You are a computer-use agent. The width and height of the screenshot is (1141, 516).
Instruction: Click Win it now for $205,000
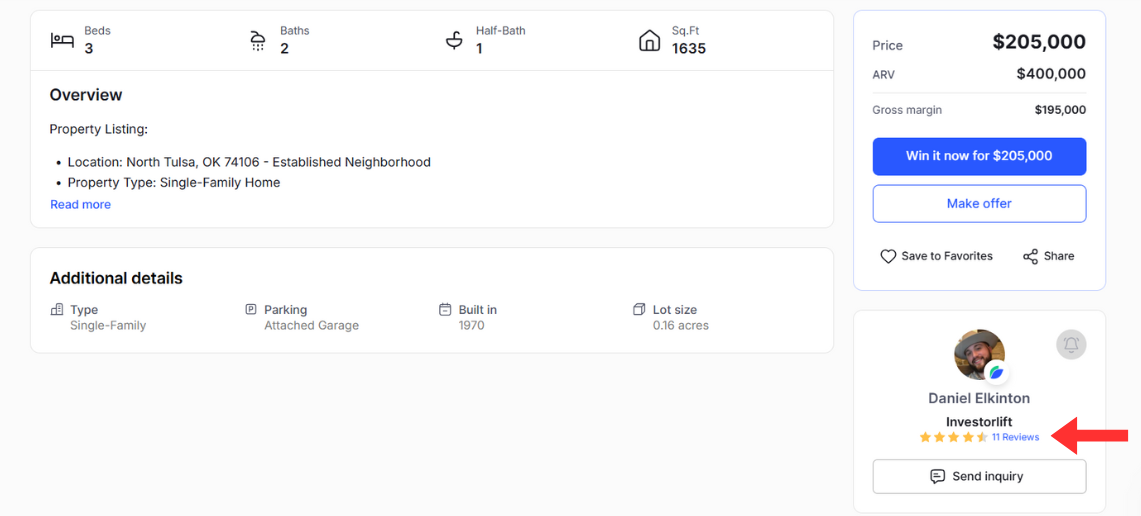click(x=979, y=156)
